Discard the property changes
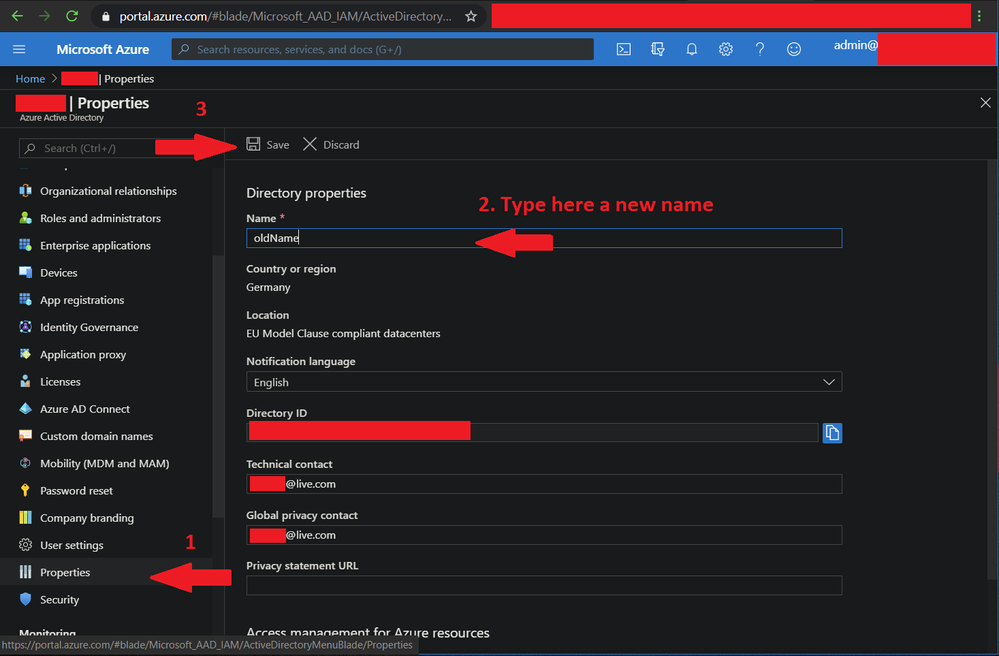 click(x=331, y=145)
